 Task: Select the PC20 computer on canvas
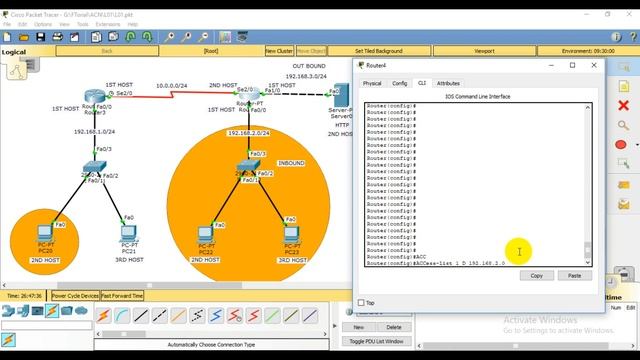point(45,234)
